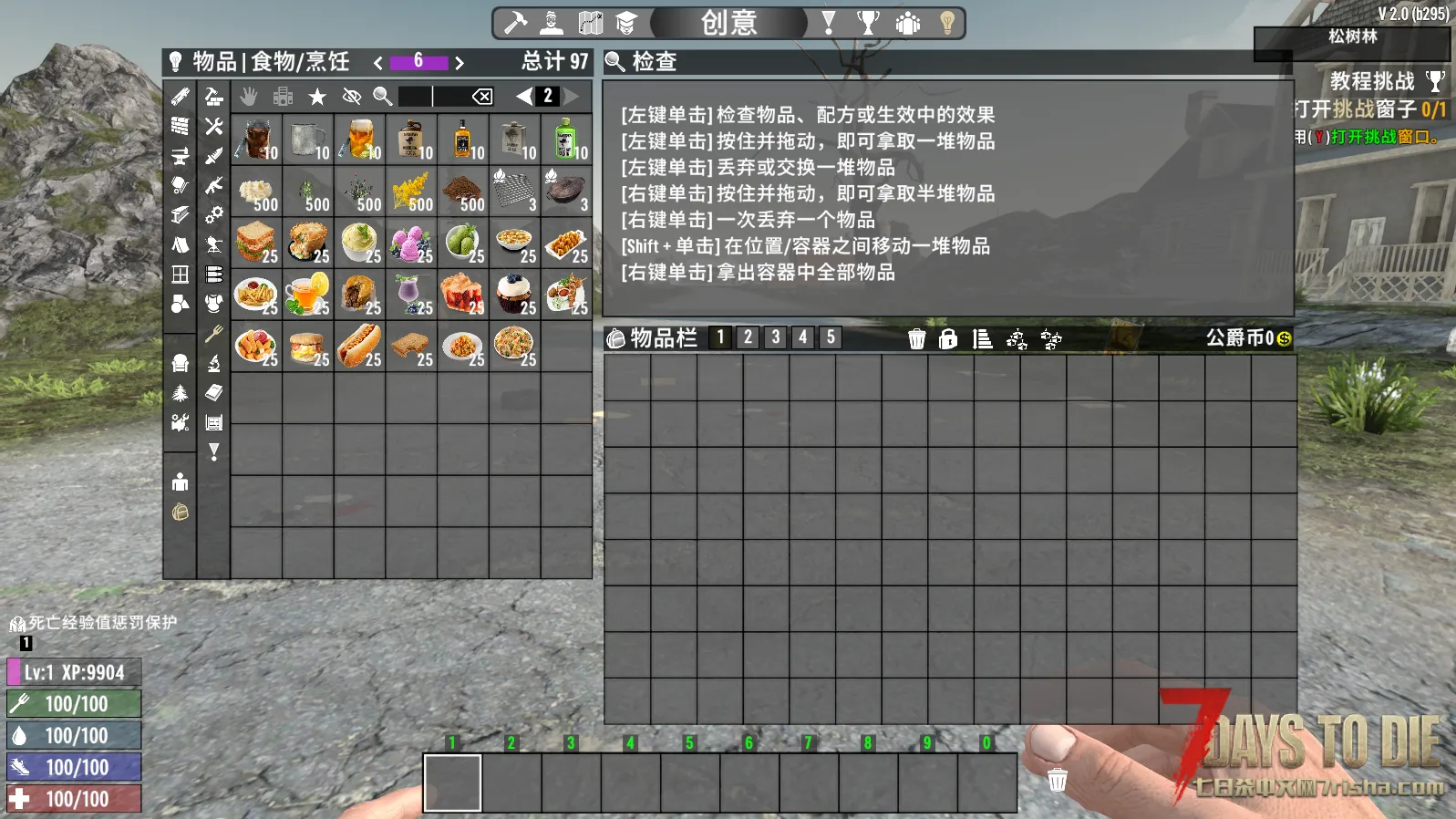This screenshot has height=819, width=1456.
Task: Click the first stack-to-container cubes button
Action: point(1017,339)
